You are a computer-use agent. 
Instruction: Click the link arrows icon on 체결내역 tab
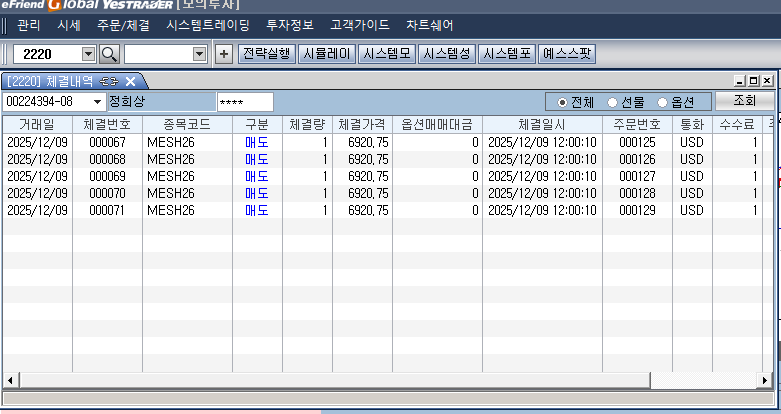[x=109, y=81]
